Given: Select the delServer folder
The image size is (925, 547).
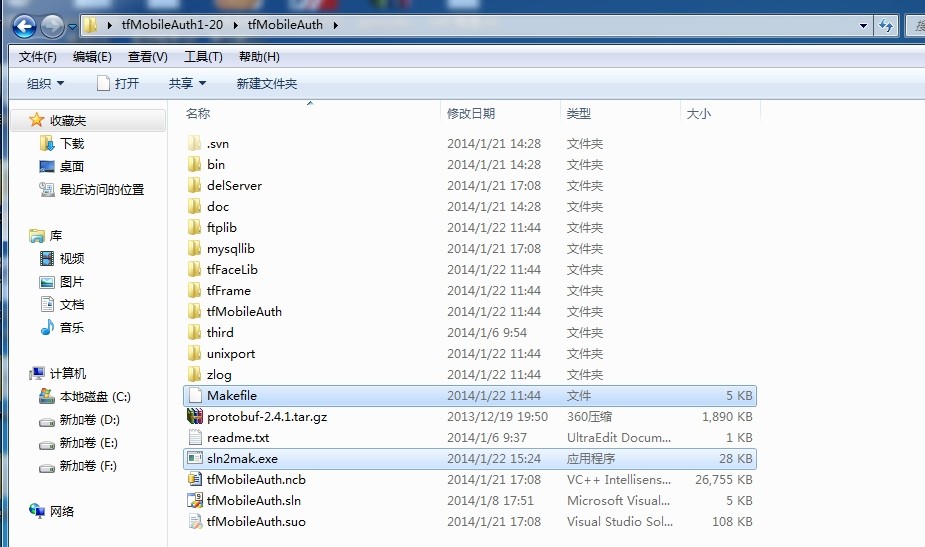Looking at the screenshot, I should [225, 185].
